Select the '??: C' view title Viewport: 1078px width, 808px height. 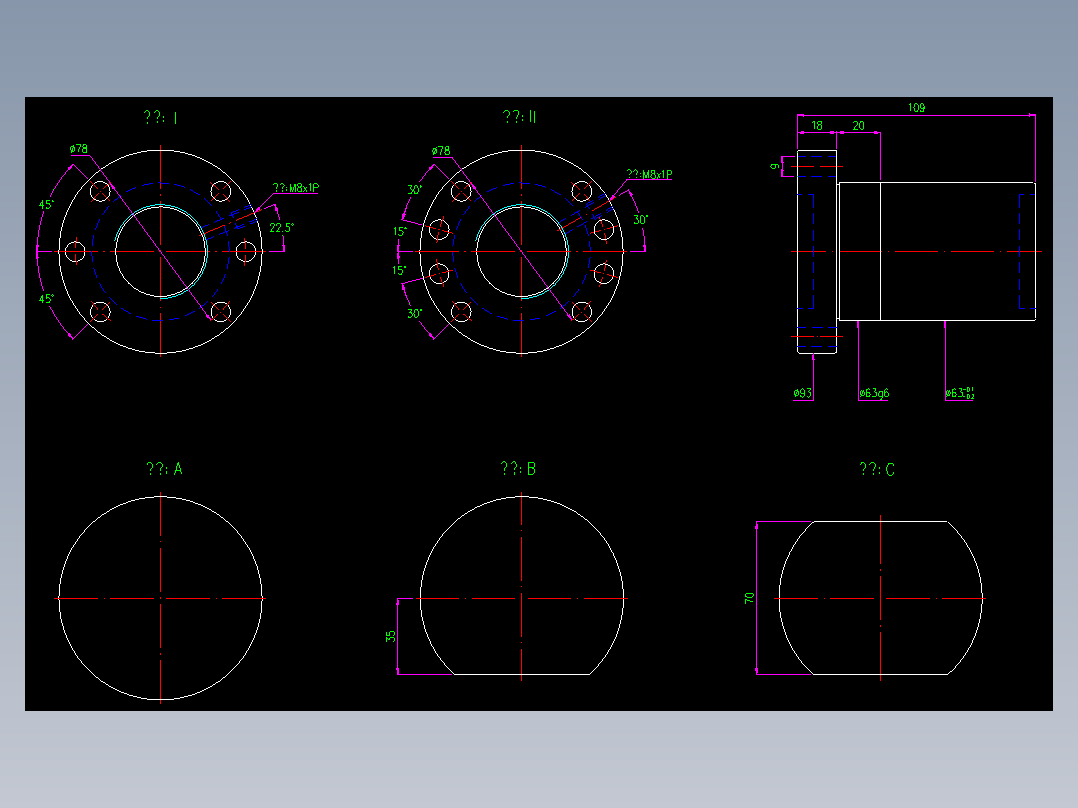(x=877, y=470)
